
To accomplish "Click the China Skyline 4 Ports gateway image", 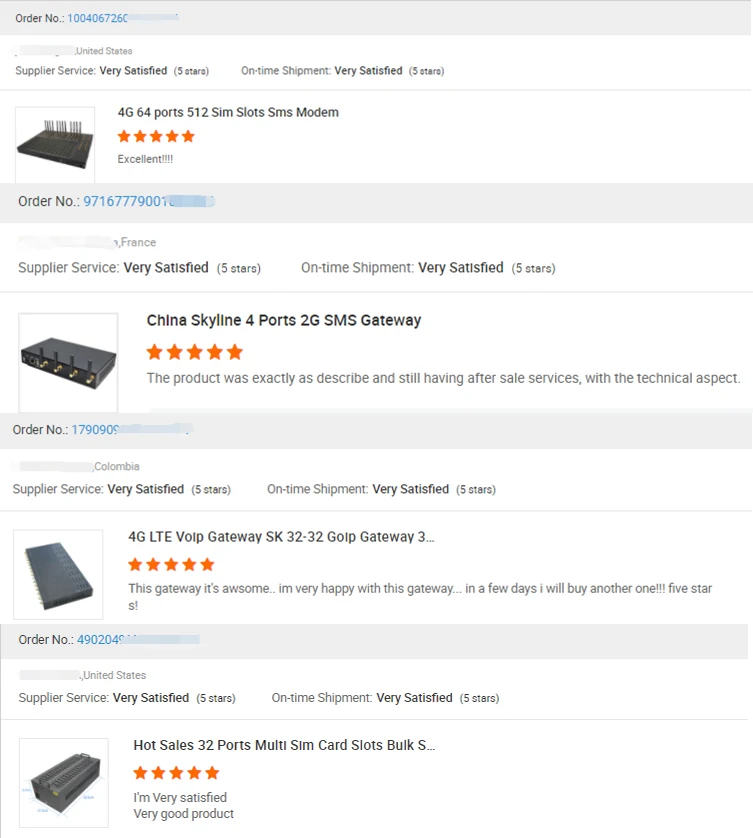I will (x=68, y=362).
